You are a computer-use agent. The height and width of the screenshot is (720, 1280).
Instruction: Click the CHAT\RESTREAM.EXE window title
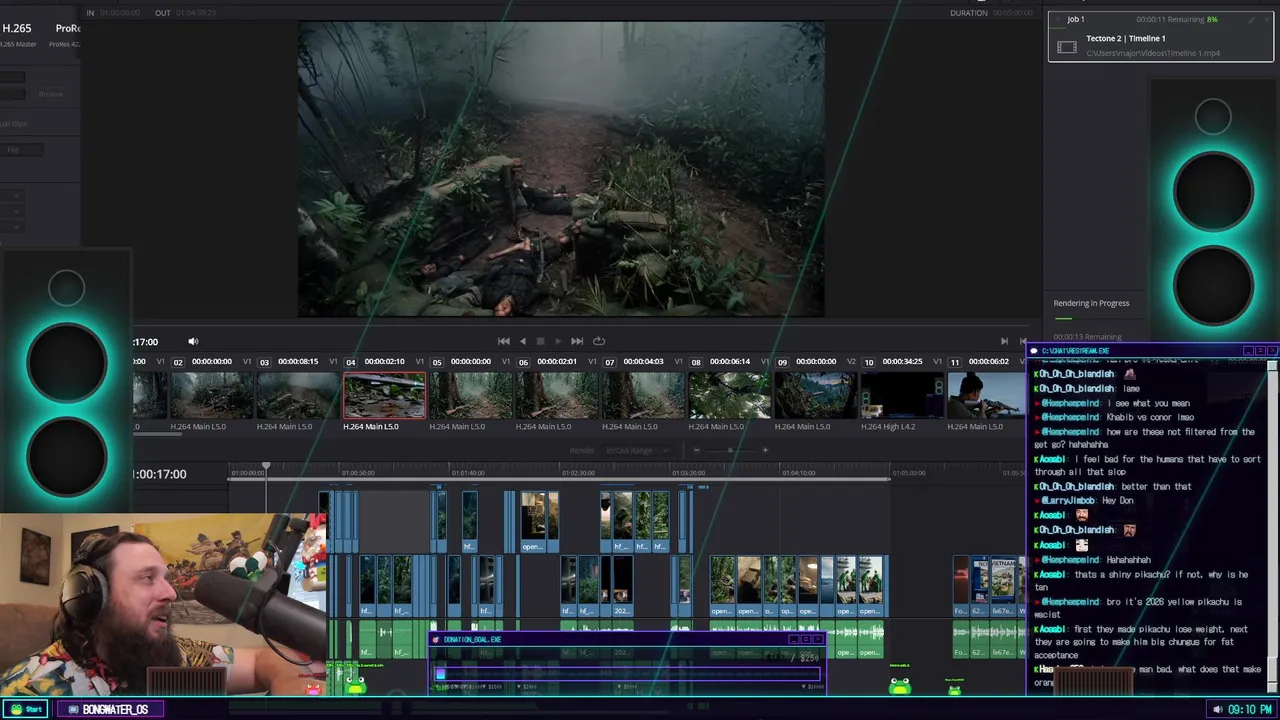[1076, 351]
